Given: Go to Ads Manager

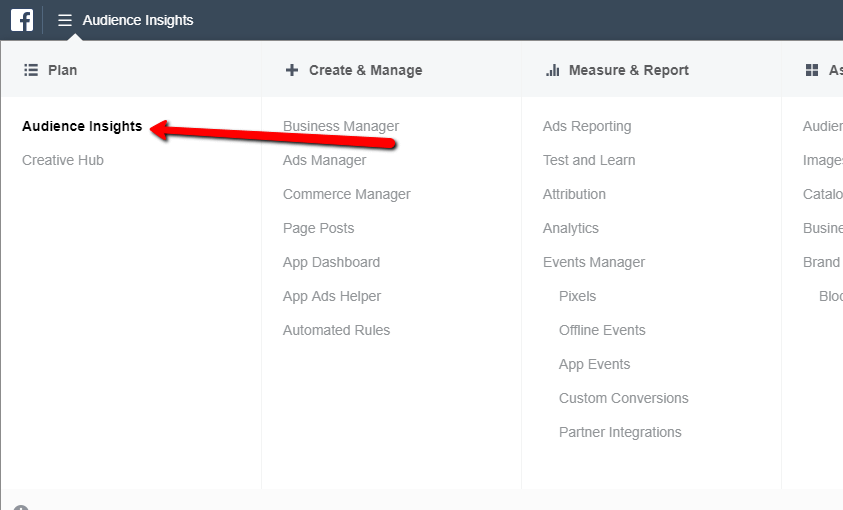Looking at the screenshot, I should (x=324, y=160).
